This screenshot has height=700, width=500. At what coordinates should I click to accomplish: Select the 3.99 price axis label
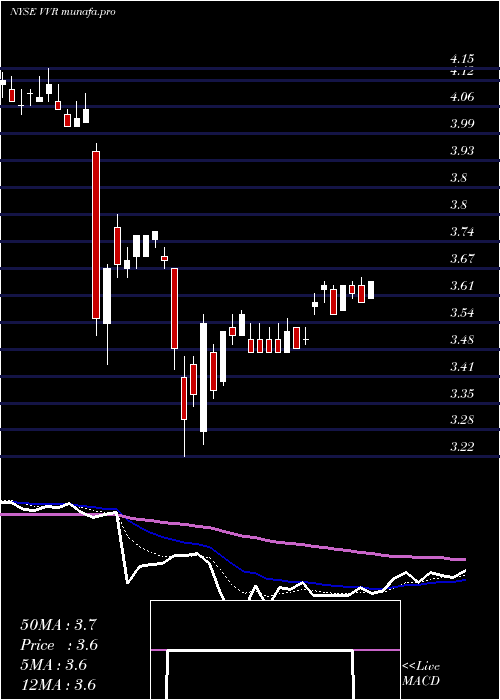[x=462, y=124]
